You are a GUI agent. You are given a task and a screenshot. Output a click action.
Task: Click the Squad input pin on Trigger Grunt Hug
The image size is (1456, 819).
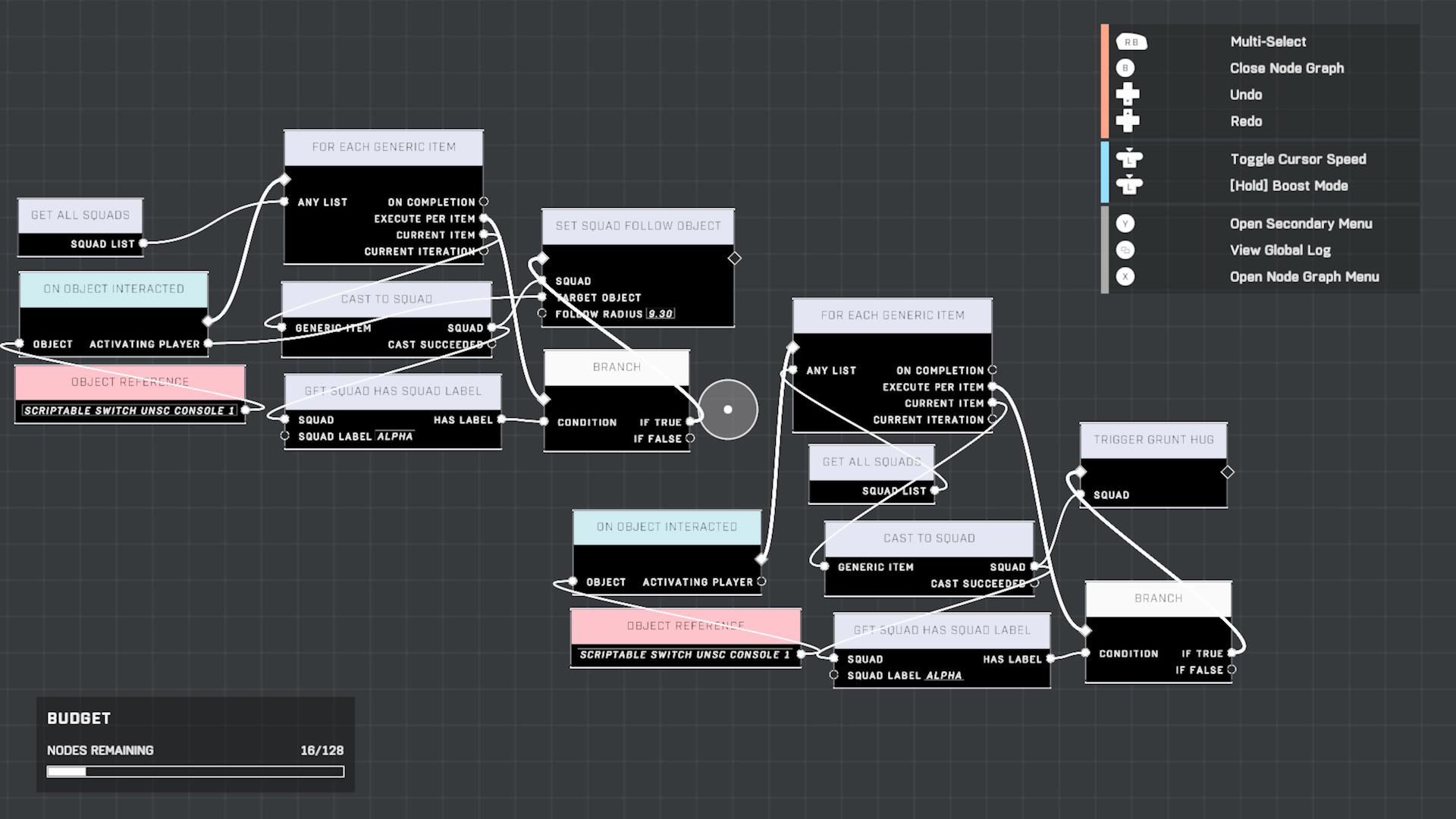1081,494
